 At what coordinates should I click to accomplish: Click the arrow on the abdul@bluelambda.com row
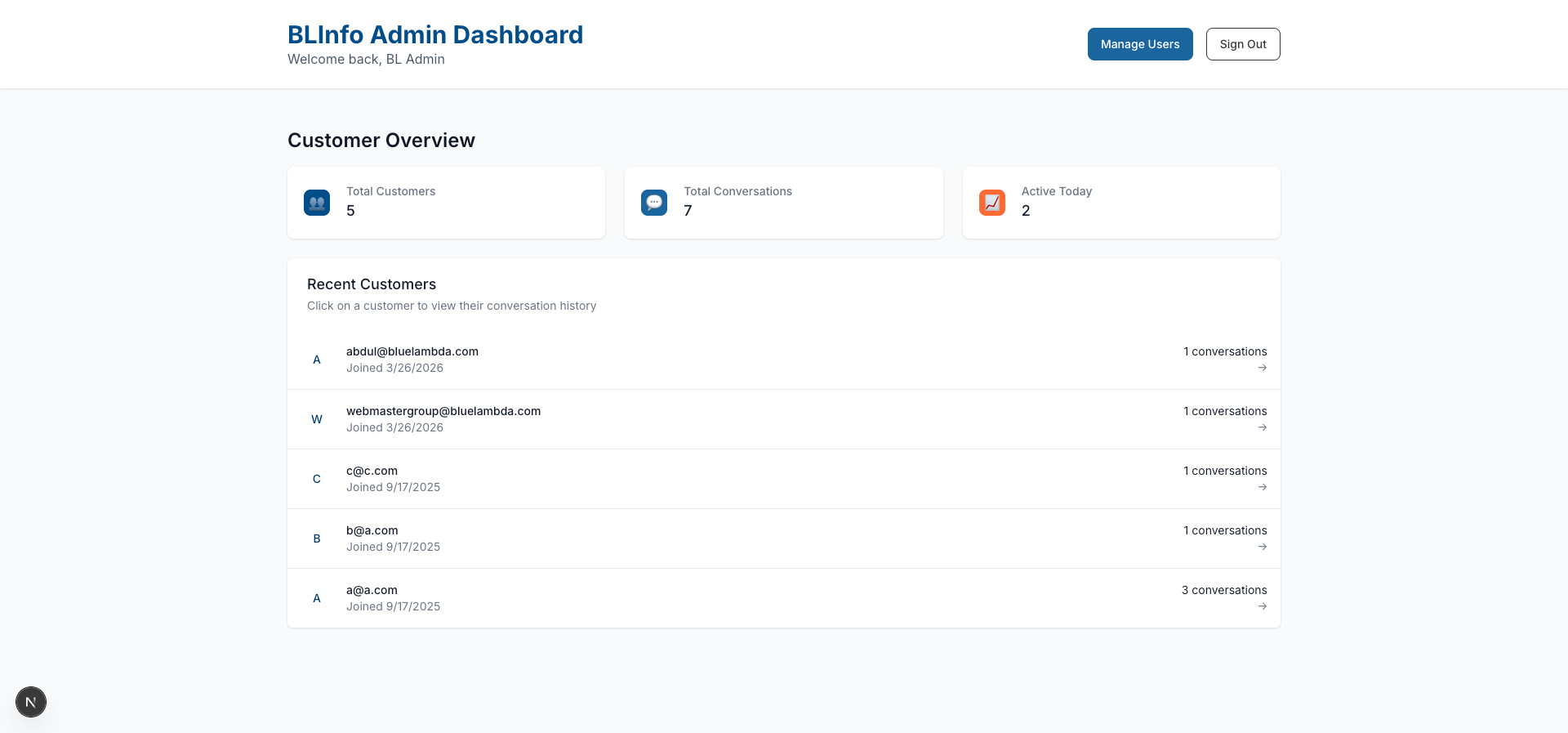coord(1262,368)
